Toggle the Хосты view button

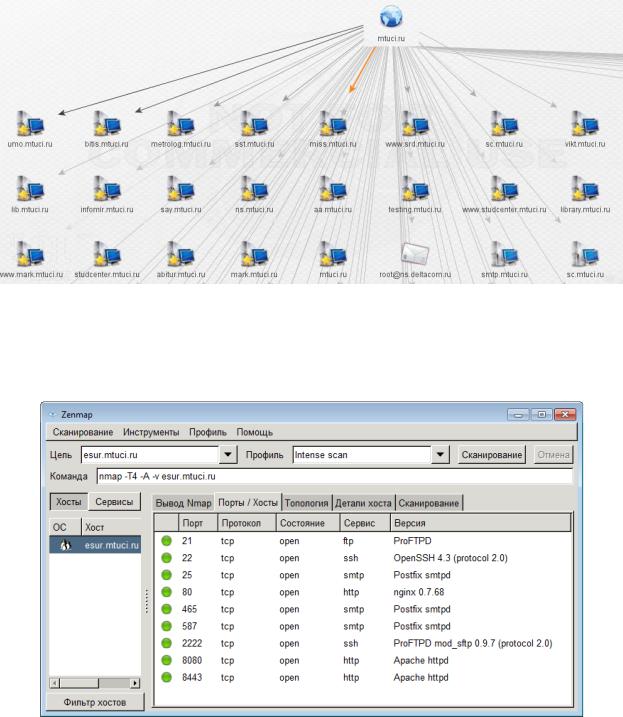click(x=69, y=502)
